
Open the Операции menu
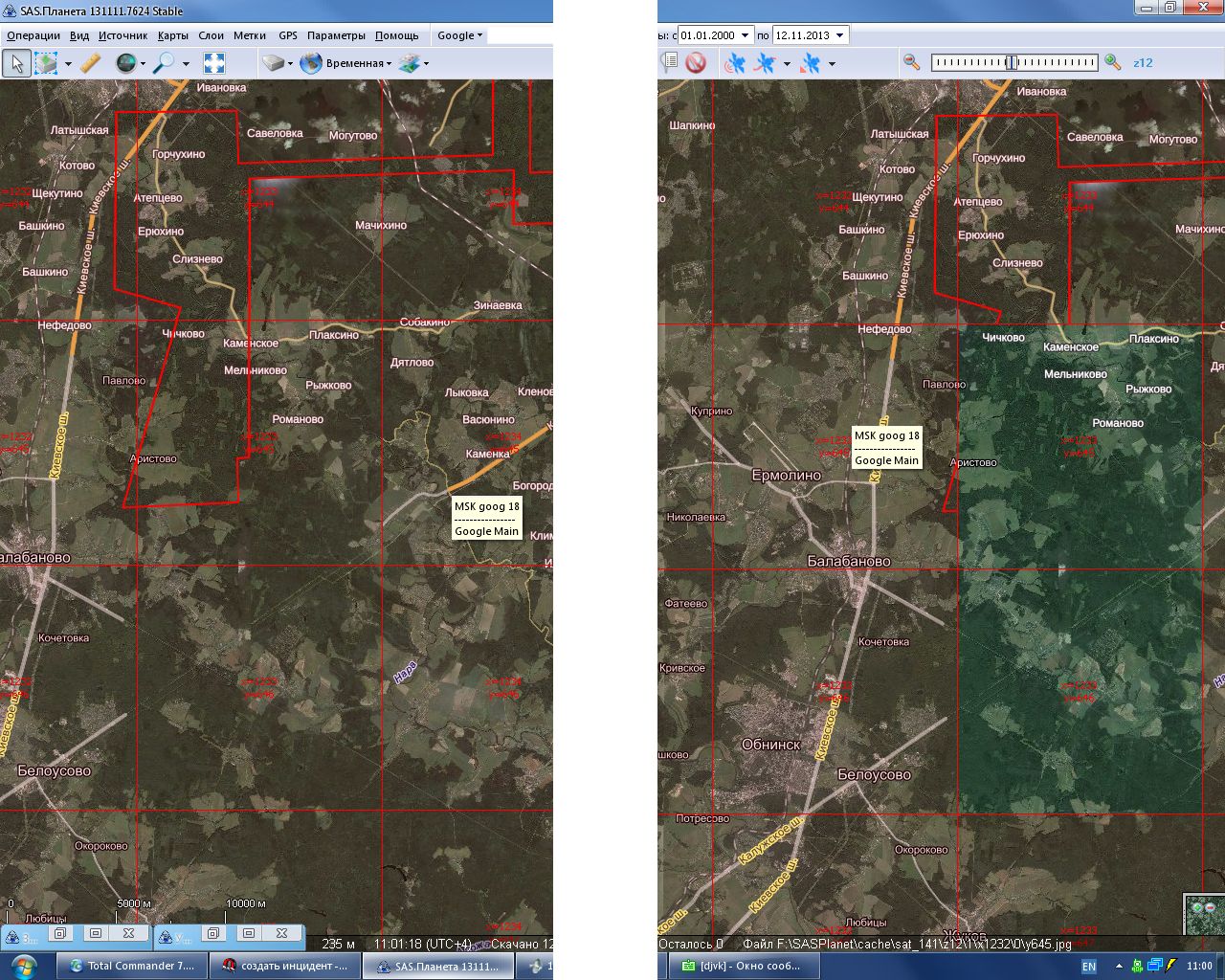(x=33, y=35)
